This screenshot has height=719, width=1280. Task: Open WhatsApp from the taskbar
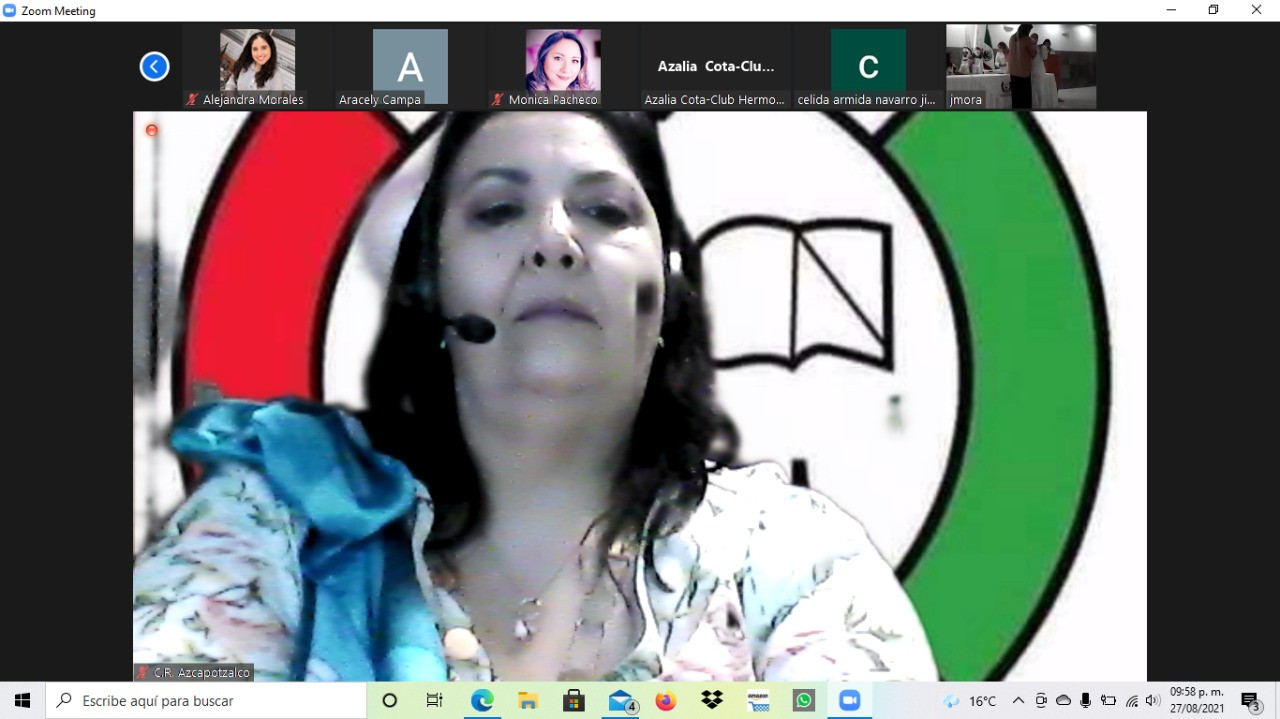pyautogui.click(x=804, y=701)
